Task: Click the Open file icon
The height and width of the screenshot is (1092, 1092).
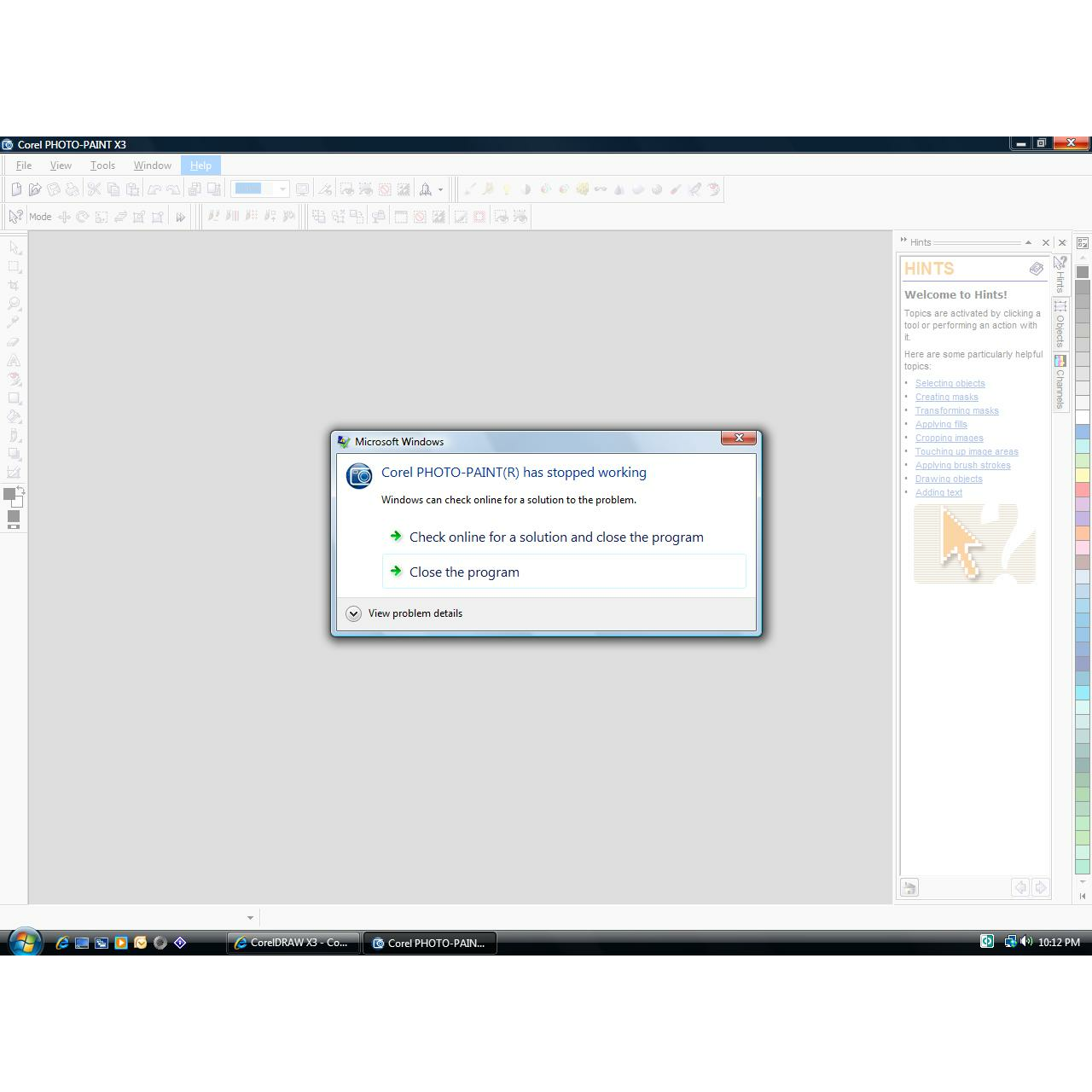Action: (x=35, y=189)
